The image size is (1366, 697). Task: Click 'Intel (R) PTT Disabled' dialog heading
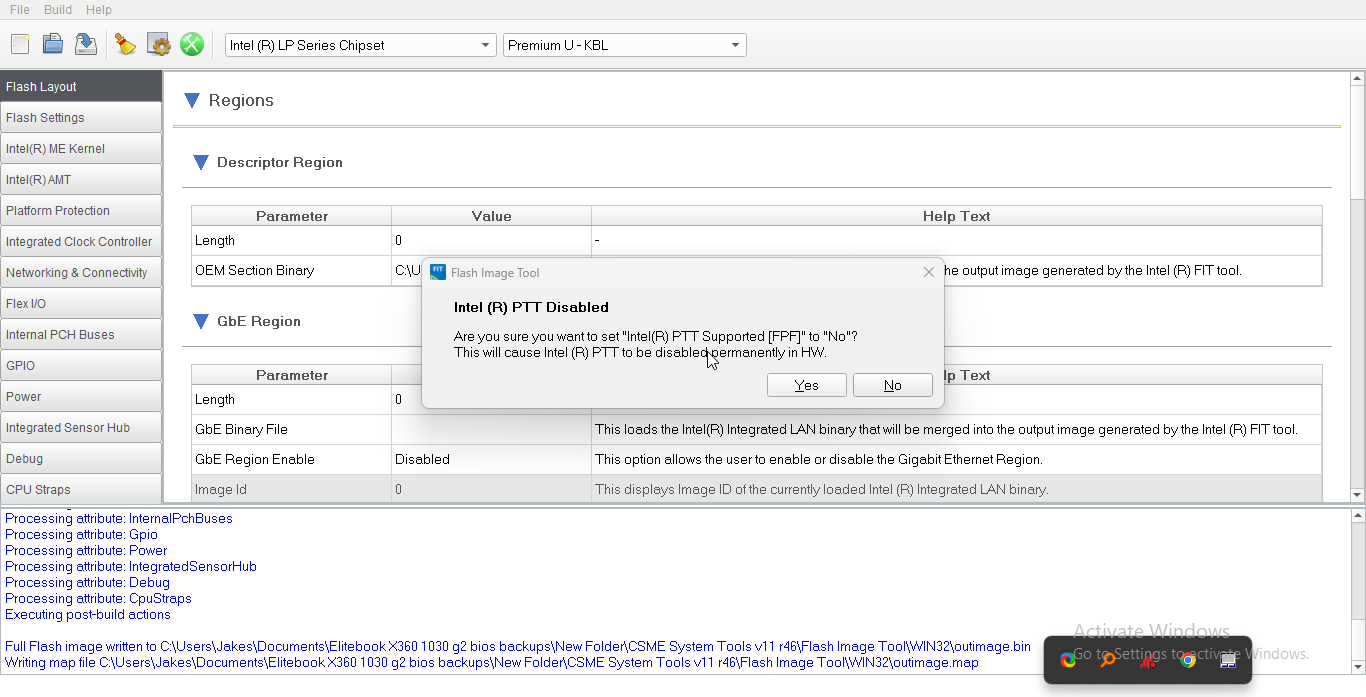click(x=531, y=307)
